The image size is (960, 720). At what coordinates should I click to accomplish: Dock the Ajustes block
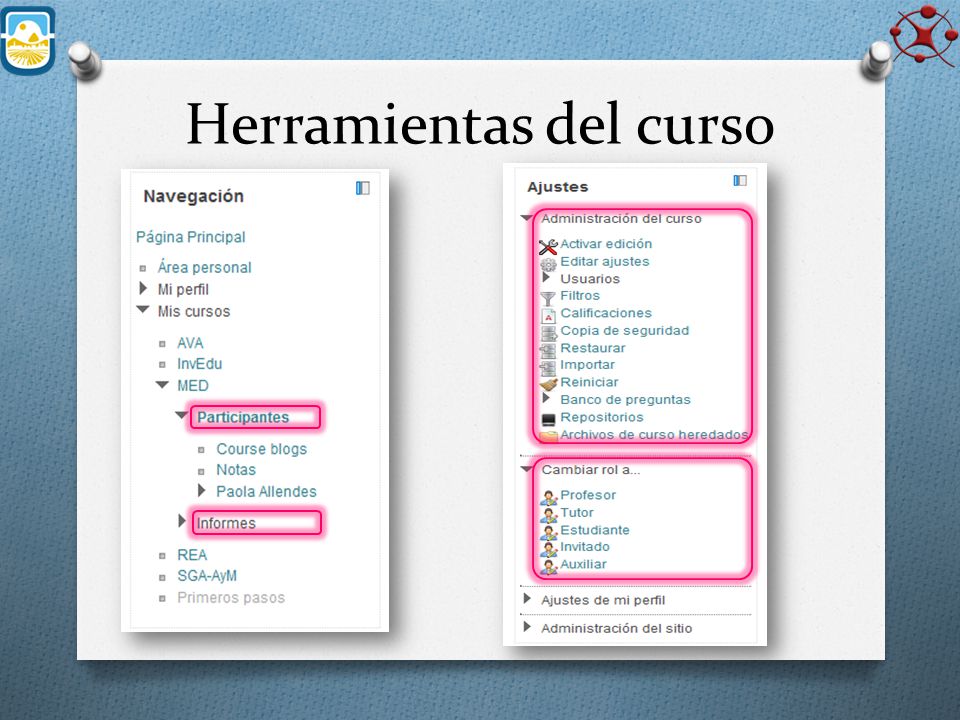[x=740, y=180]
